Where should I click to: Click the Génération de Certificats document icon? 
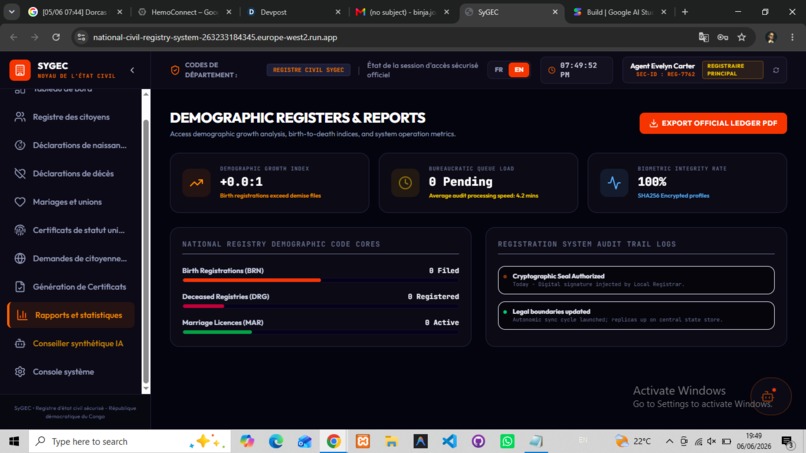coord(20,286)
